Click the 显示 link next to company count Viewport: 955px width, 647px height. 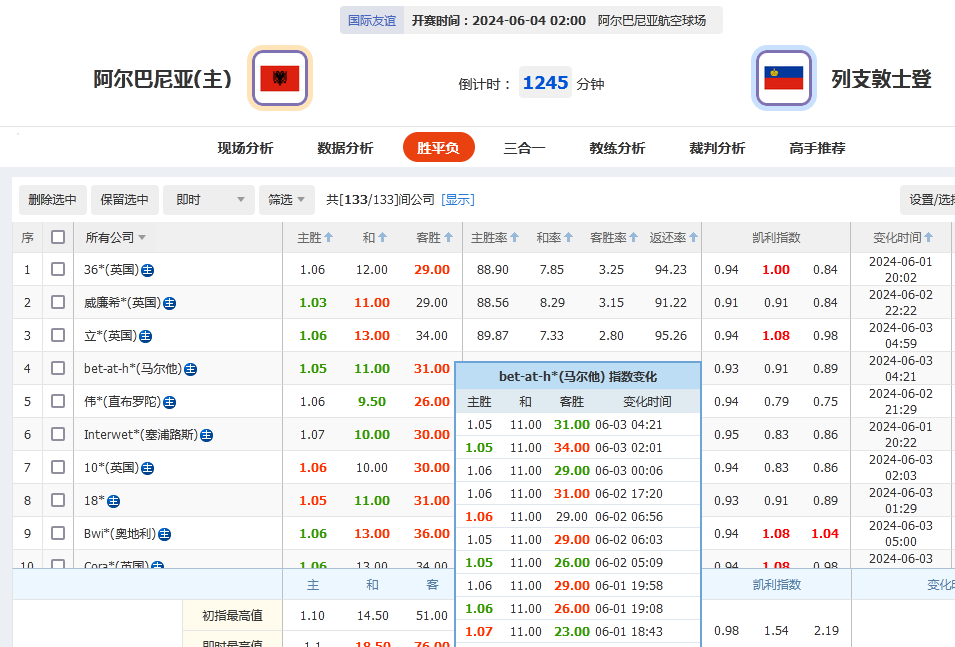(x=457, y=200)
